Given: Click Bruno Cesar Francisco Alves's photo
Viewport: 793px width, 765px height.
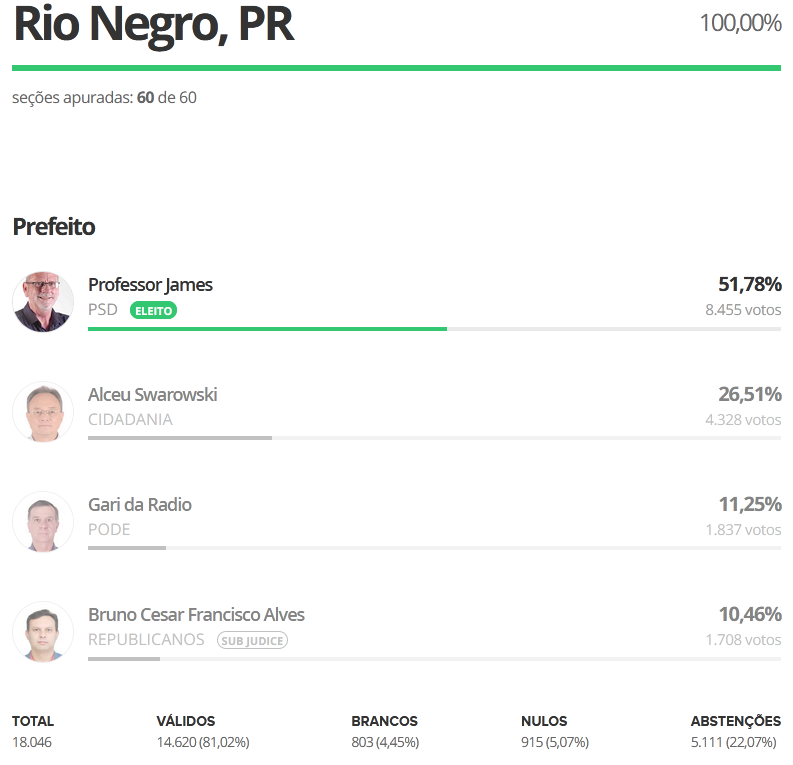Looking at the screenshot, I should (43, 631).
